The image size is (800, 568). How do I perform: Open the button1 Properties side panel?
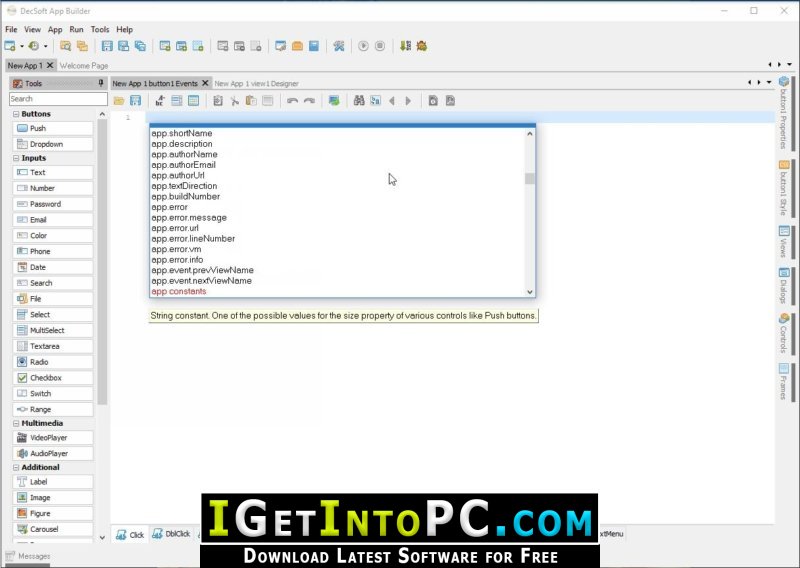point(783,112)
